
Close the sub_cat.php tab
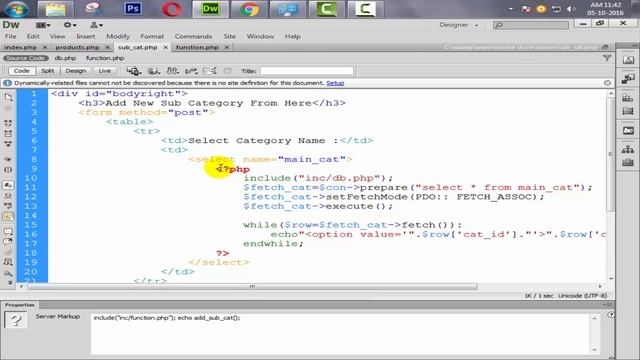(x=165, y=47)
